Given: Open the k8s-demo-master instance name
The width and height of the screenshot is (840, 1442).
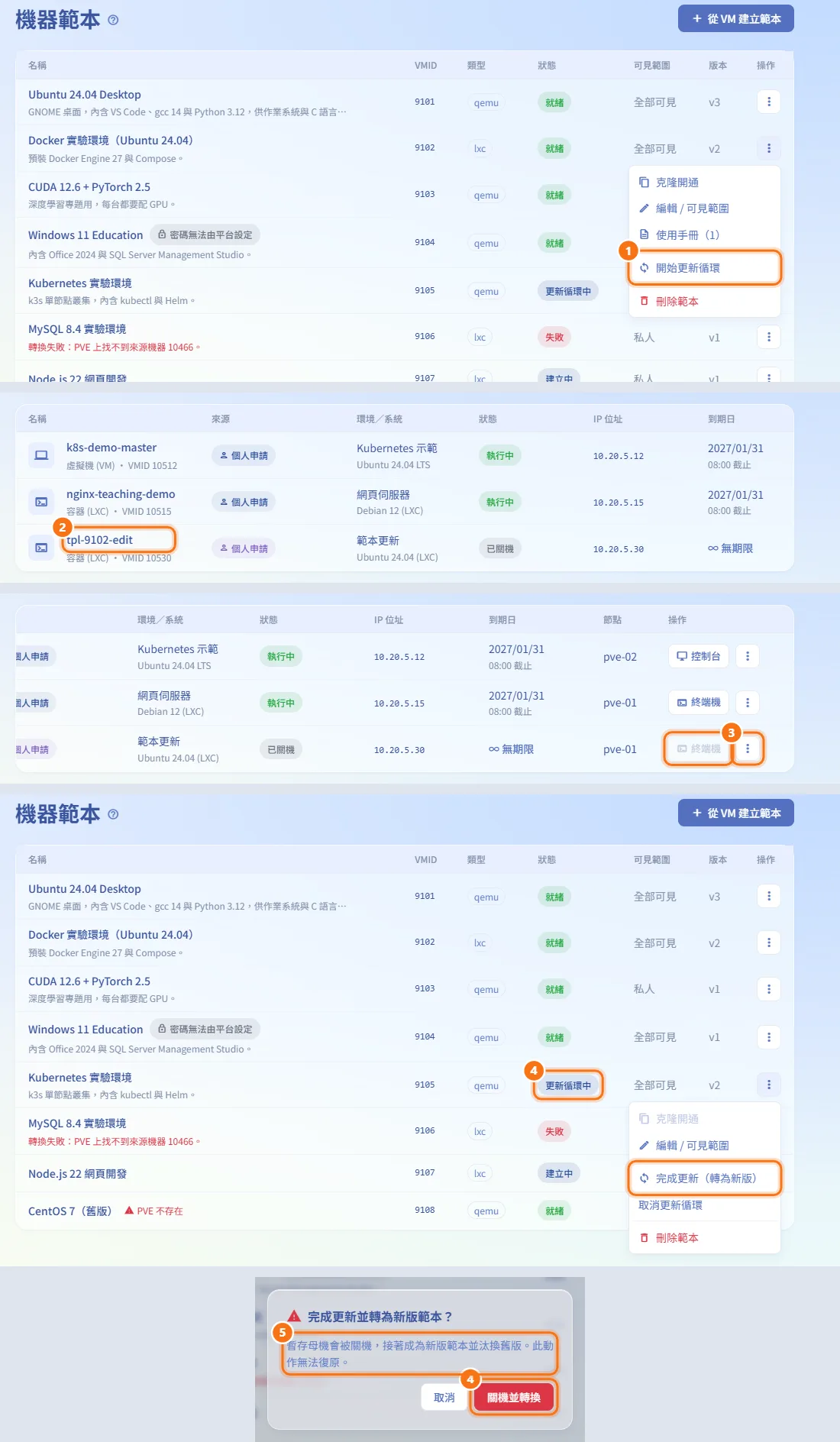Looking at the screenshot, I should coord(111,448).
